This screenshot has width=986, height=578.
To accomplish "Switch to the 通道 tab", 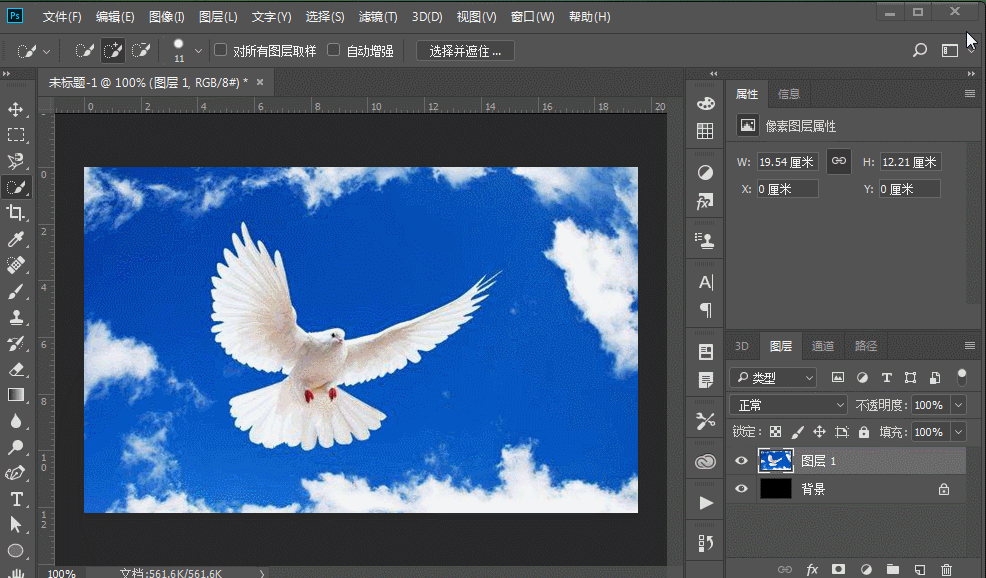I will click(x=822, y=346).
